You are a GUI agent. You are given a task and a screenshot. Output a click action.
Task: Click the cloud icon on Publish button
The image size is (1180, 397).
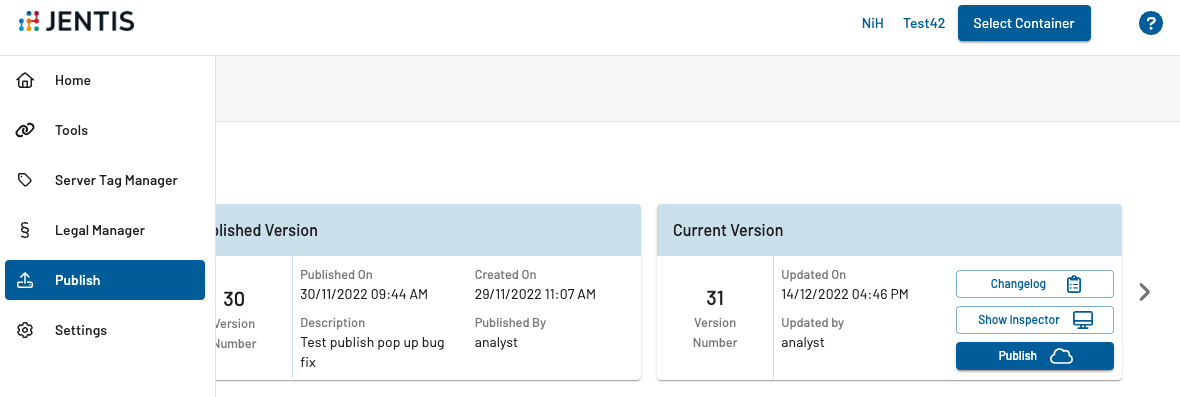tap(1061, 356)
